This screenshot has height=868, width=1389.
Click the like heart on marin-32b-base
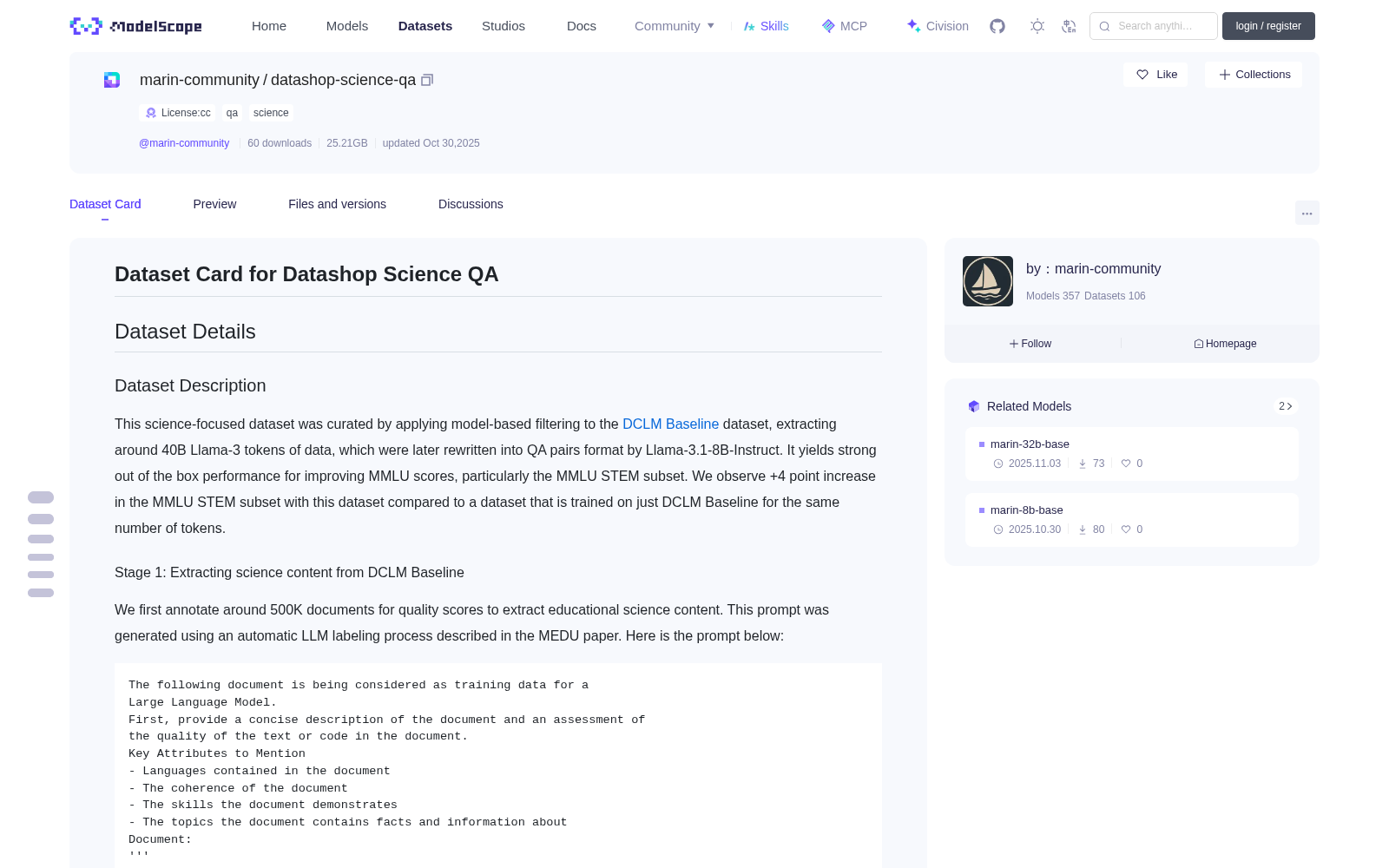coord(1126,464)
